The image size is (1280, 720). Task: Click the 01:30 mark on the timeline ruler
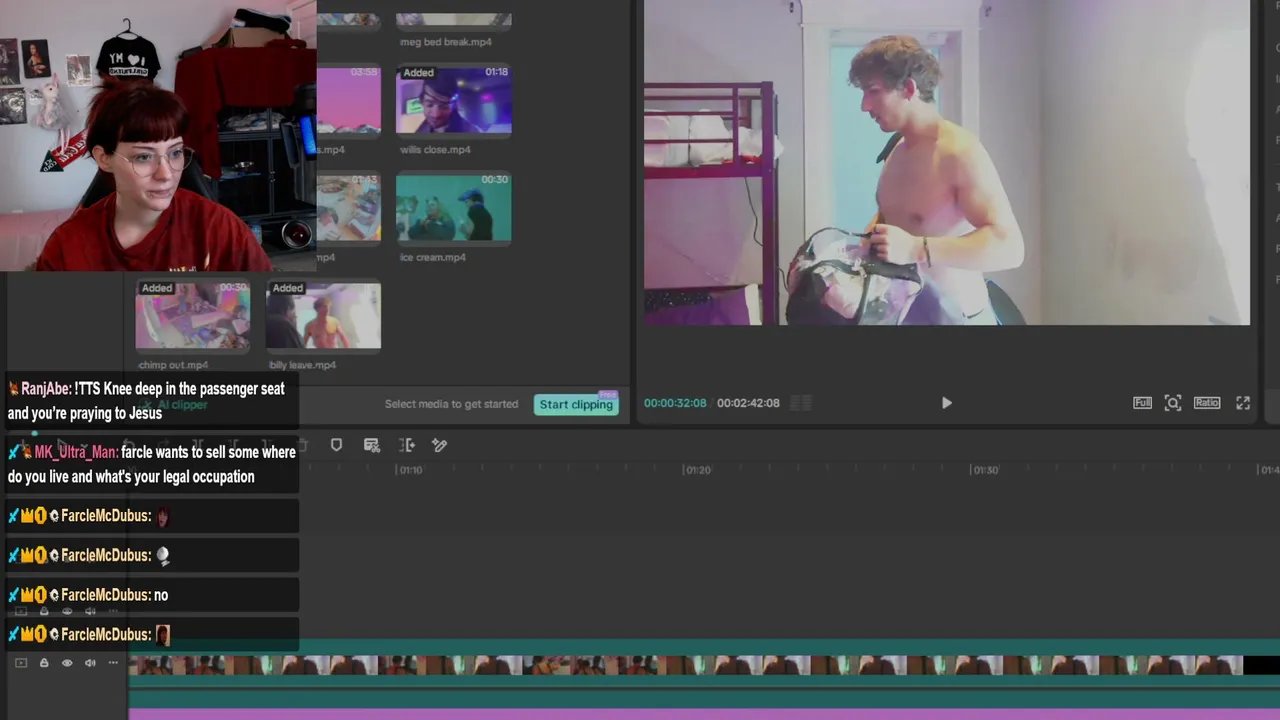coord(986,470)
